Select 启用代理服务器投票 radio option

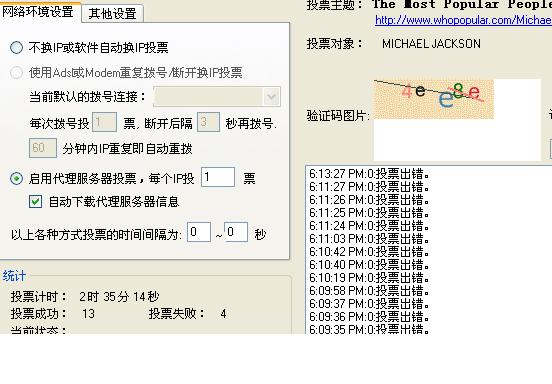pyautogui.click(x=17, y=178)
